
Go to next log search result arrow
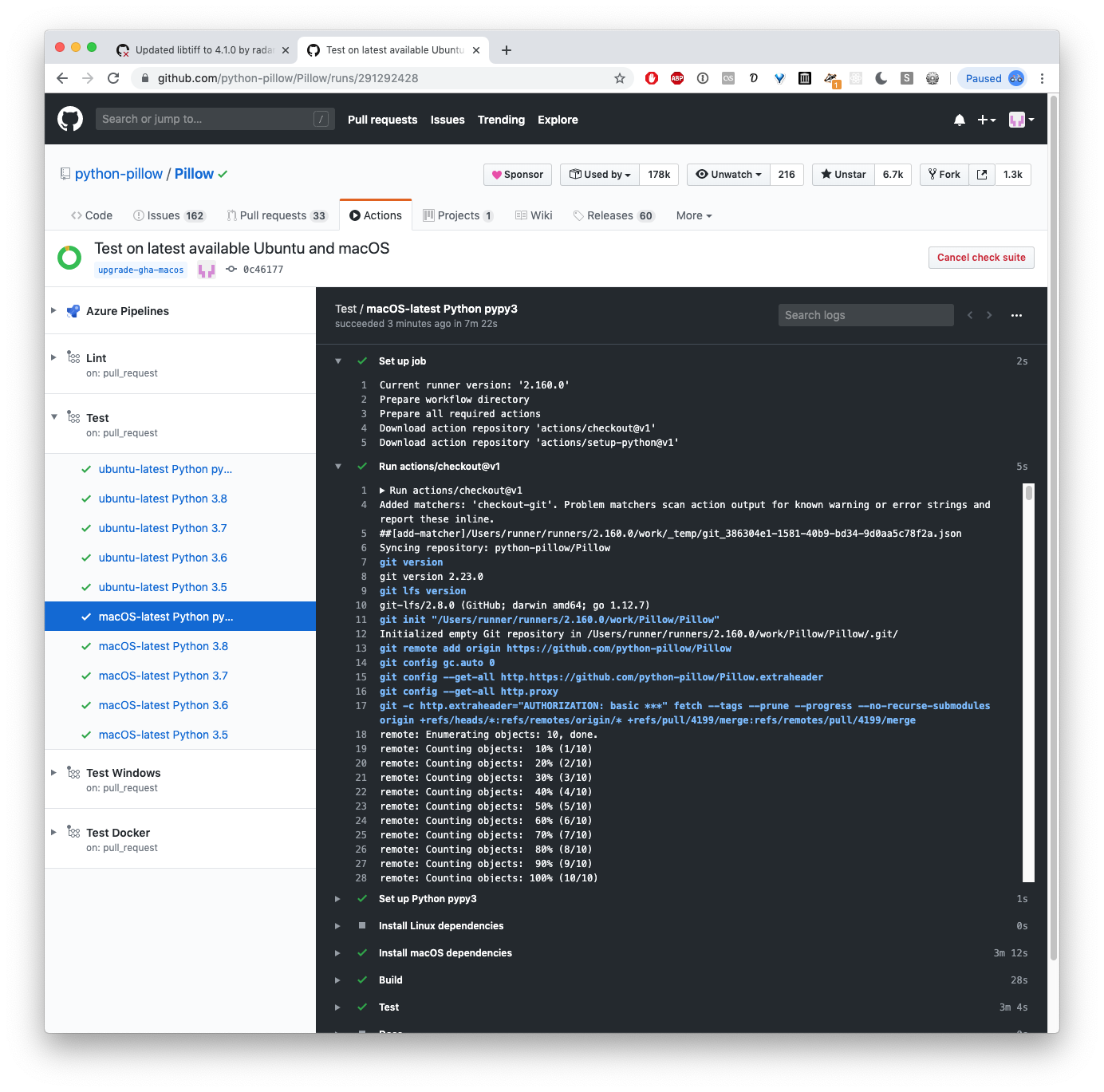tap(989, 315)
